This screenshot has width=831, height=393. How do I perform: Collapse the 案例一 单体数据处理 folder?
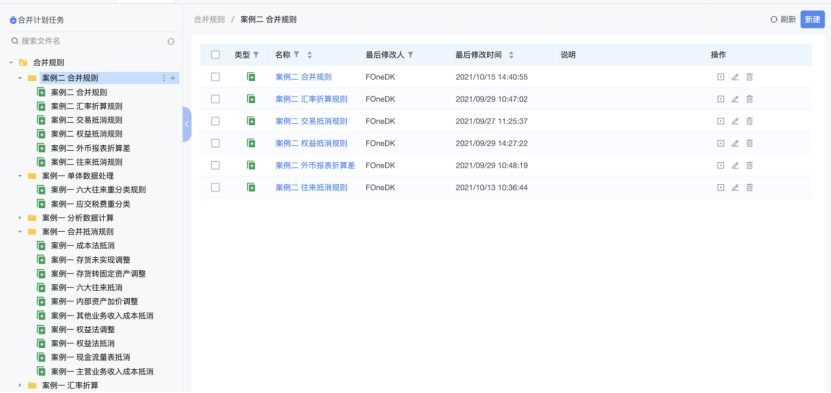(x=20, y=176)
